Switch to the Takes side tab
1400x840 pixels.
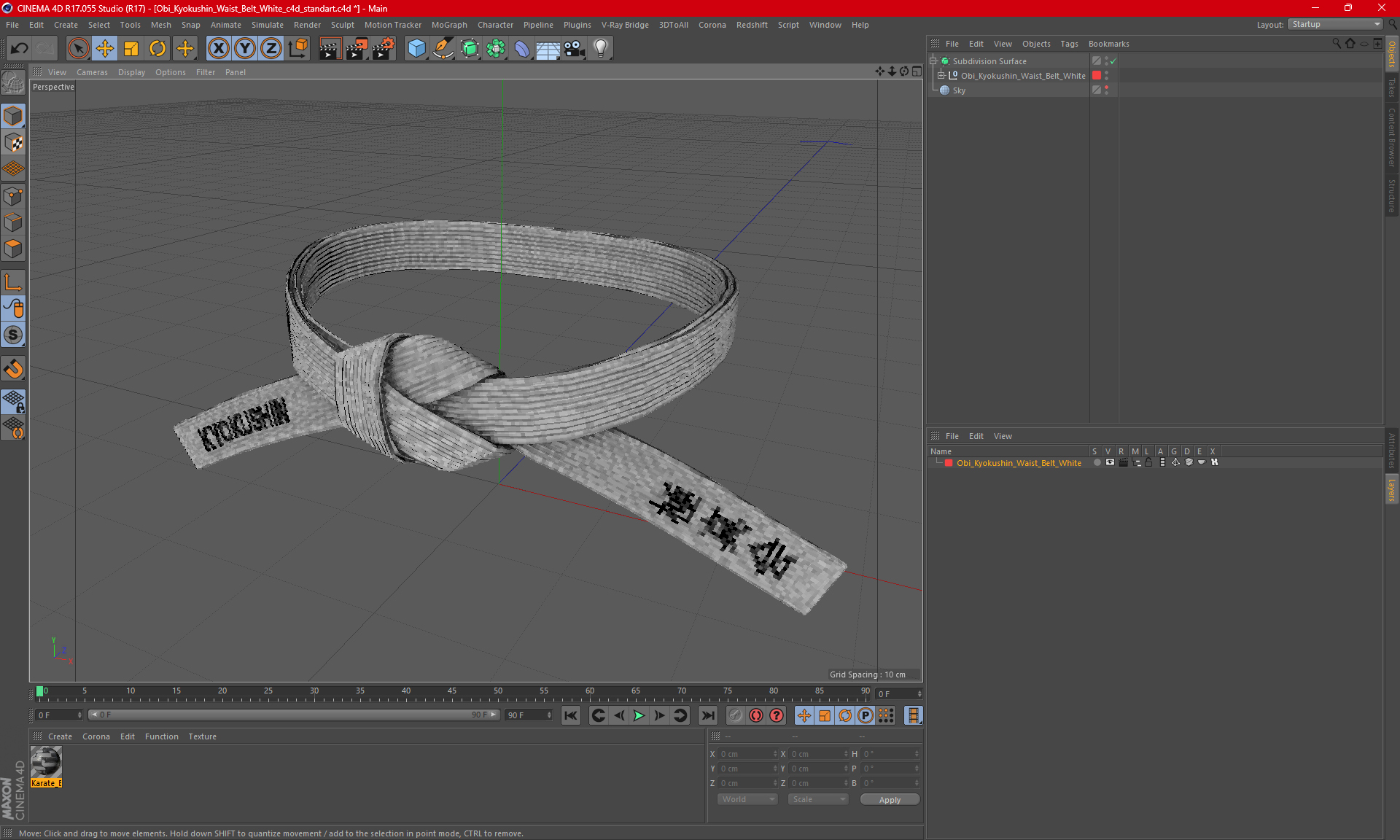pos(1391,87)
